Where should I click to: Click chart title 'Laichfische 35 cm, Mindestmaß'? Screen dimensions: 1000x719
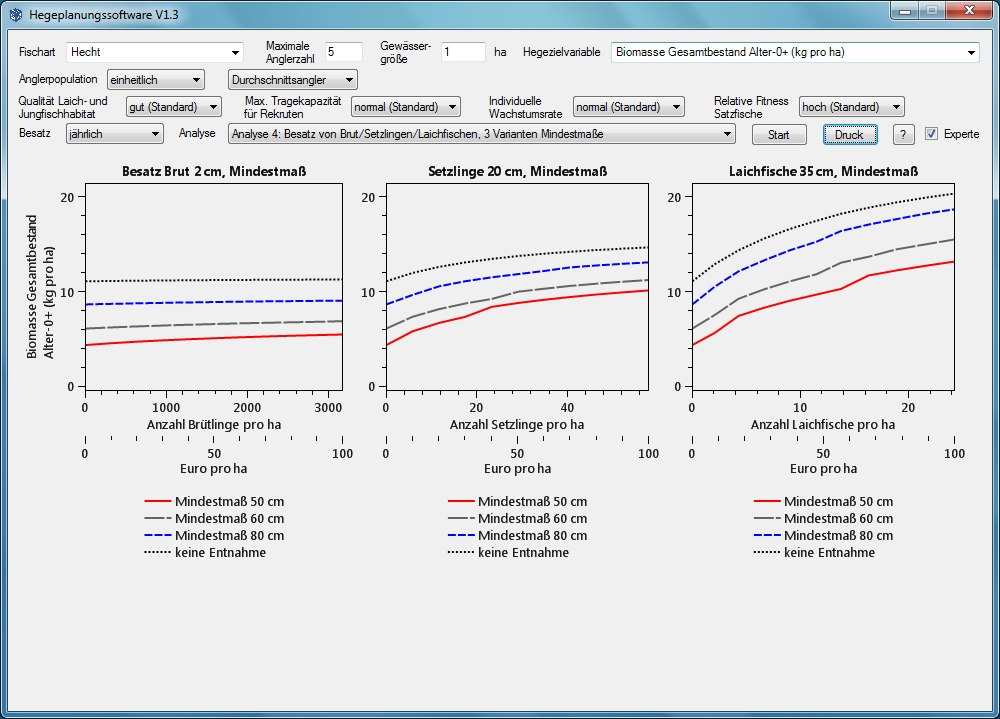pos(823,171)
